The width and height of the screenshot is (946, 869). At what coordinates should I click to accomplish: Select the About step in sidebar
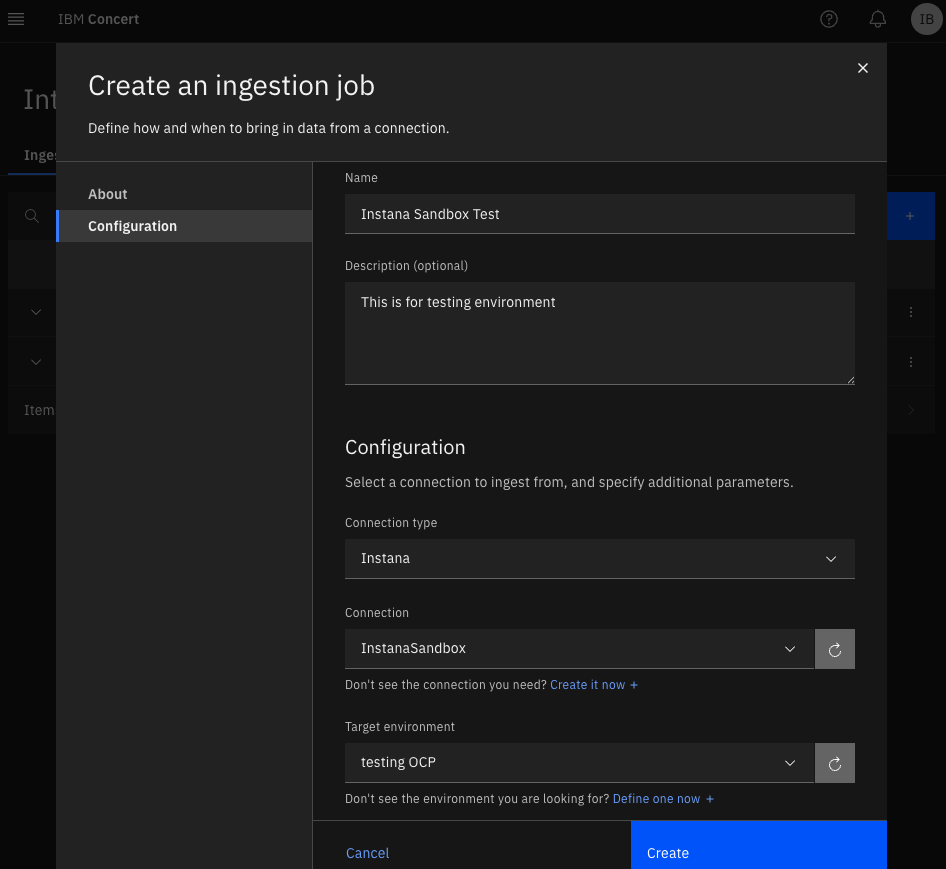pos(184,194)
